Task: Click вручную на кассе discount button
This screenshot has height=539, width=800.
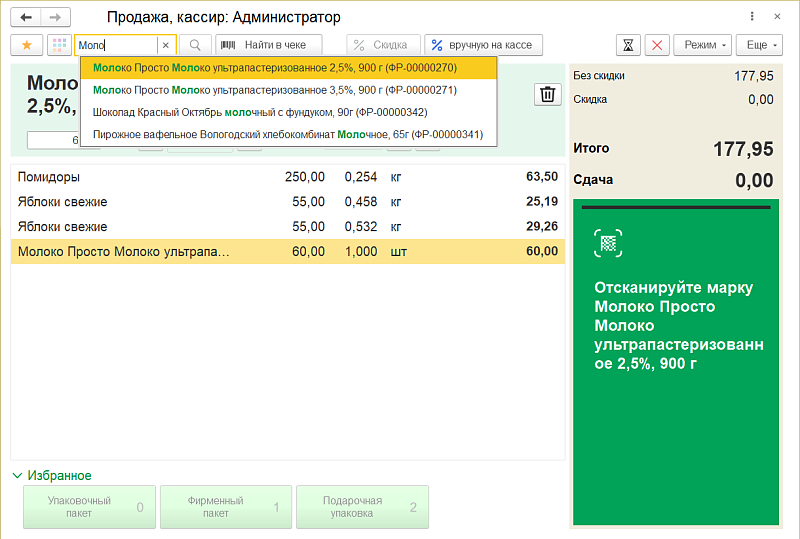Action: pos(484,45)
